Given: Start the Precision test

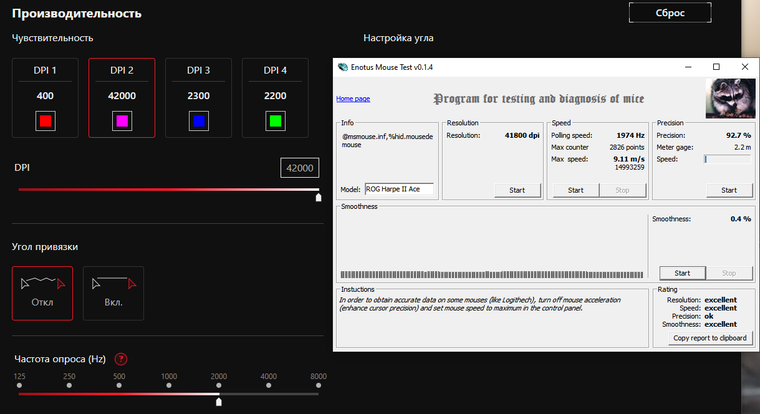Looking at the screenshot, I should (x=729, y=190).
